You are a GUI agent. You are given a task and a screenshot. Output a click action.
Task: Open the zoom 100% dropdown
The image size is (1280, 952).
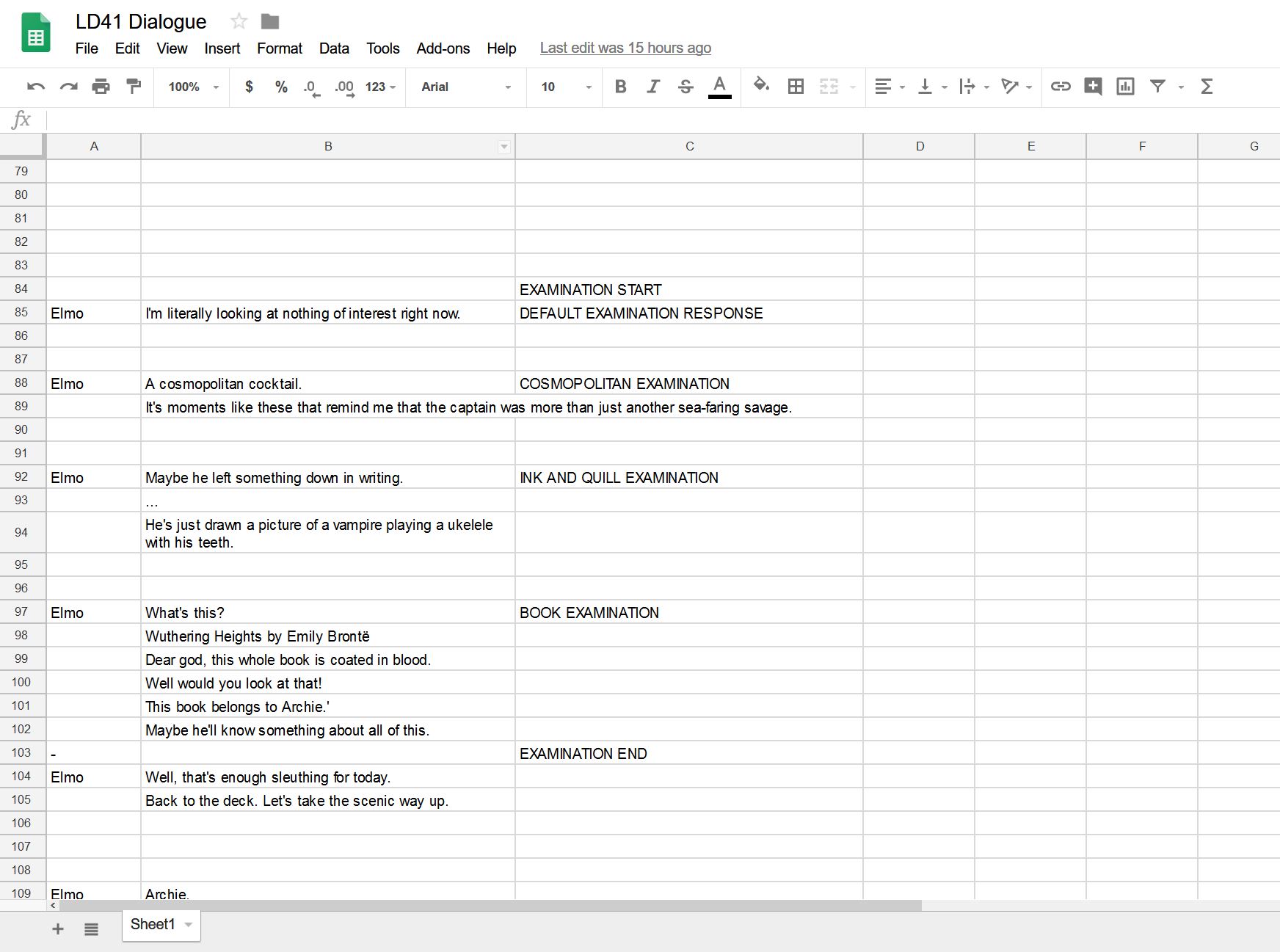click(193, 87)
